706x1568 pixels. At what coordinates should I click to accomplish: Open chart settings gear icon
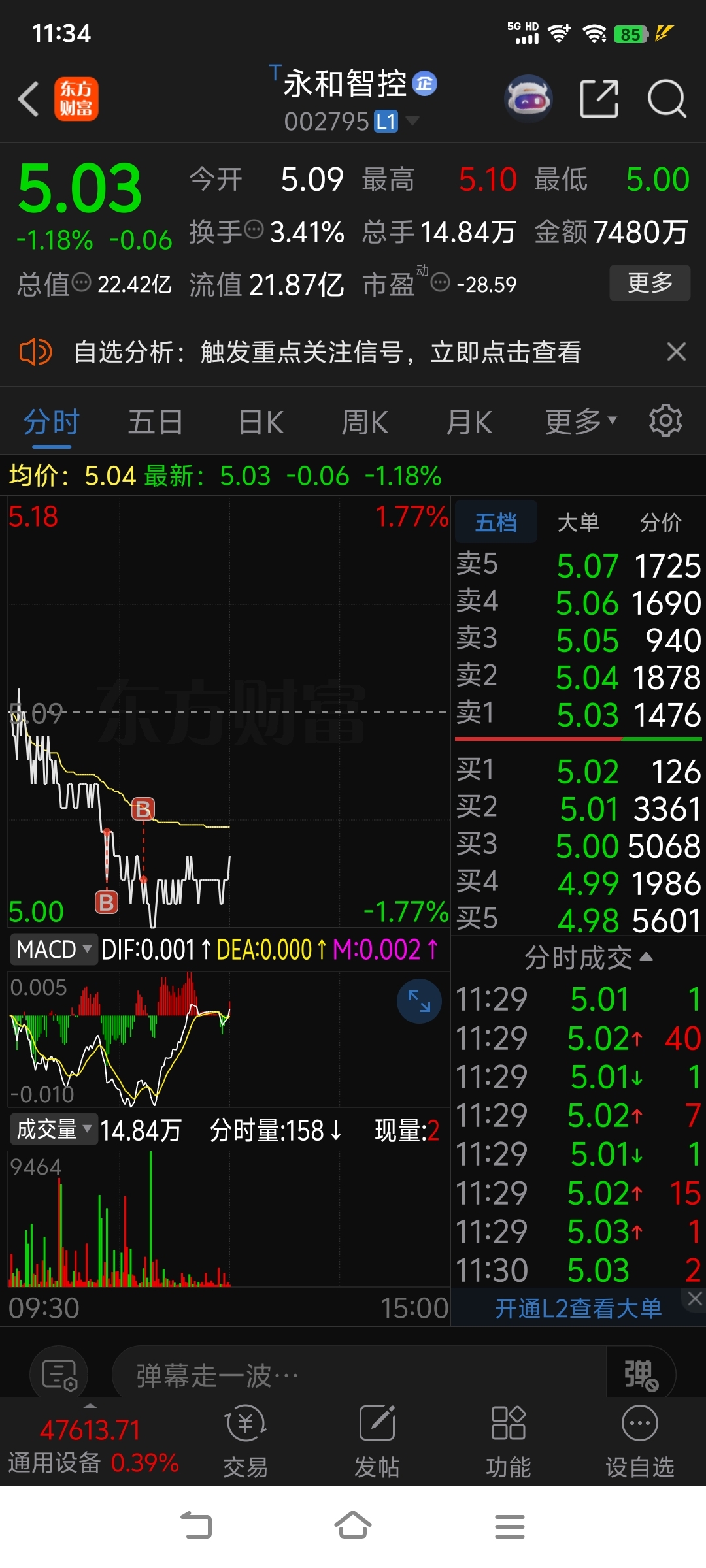click(665, 421)
